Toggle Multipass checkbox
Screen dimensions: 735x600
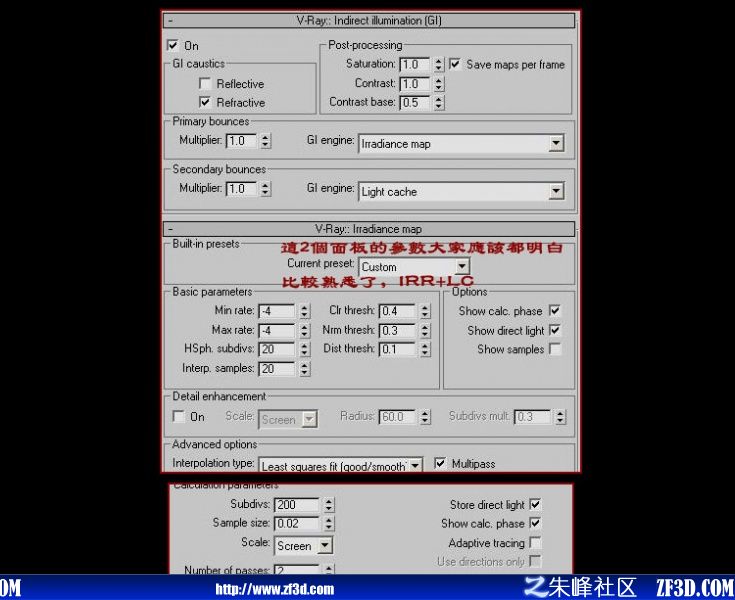point(440,463)
